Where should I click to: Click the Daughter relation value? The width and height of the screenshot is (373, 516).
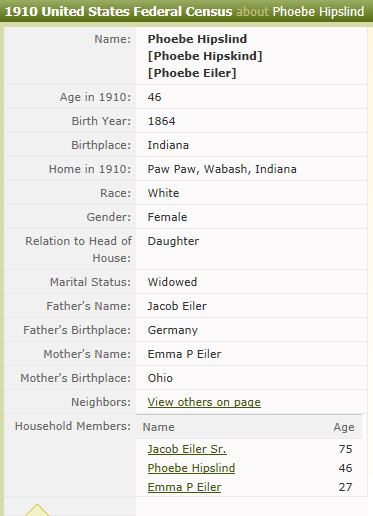pos(173,241)
